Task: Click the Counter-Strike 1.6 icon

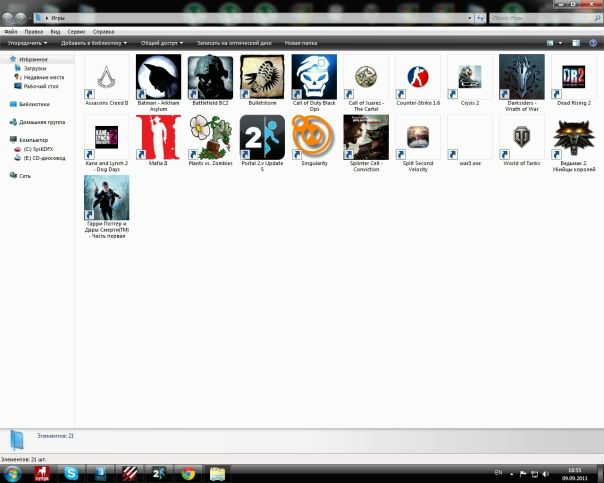Action: click(x=418, y=77)
